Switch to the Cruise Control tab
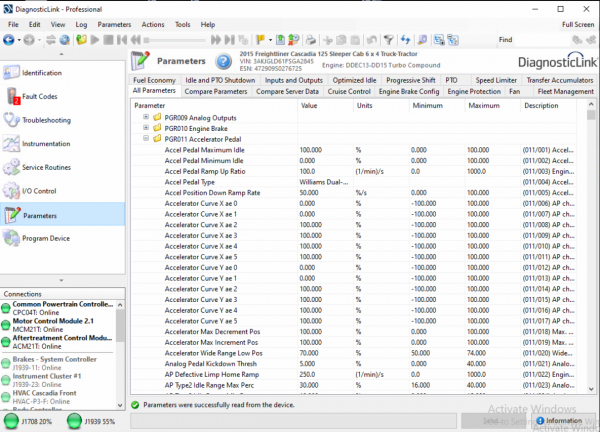600x432 pixels. (x=349, y=92)
